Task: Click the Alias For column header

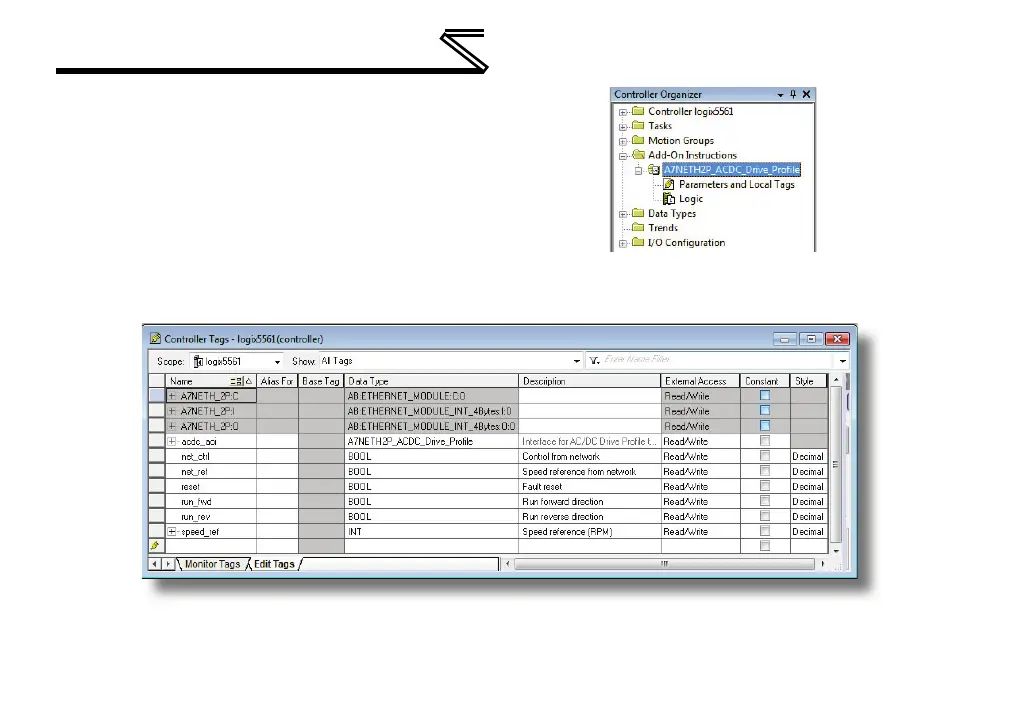Action: (x=277, y=381)
